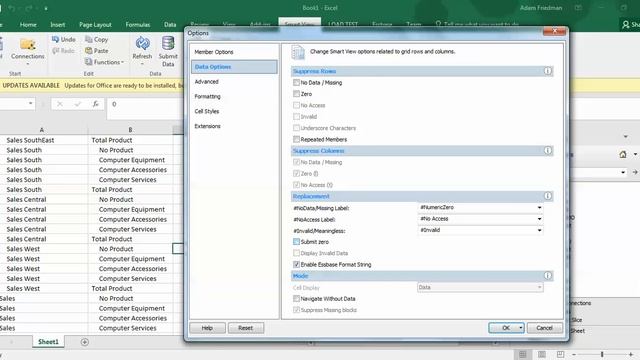Screen dimensions: 640x360
Task: Click the Paste icon in Edit group
Action: pos(89,51)
